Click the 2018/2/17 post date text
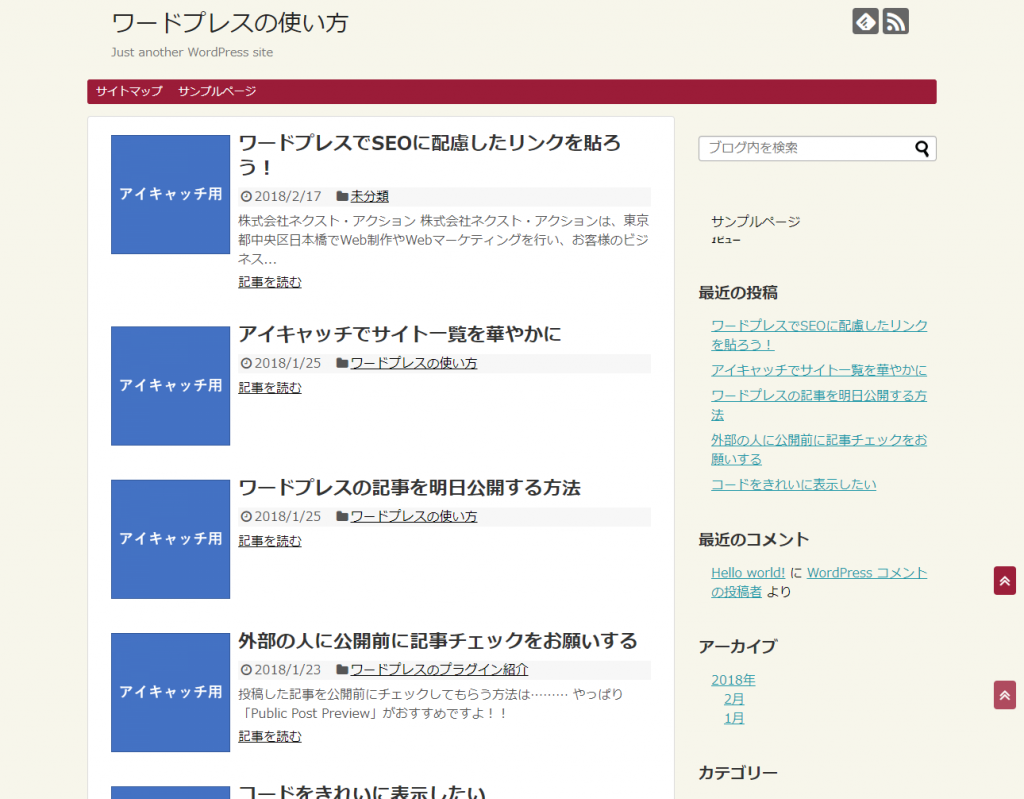 (287, 196)
